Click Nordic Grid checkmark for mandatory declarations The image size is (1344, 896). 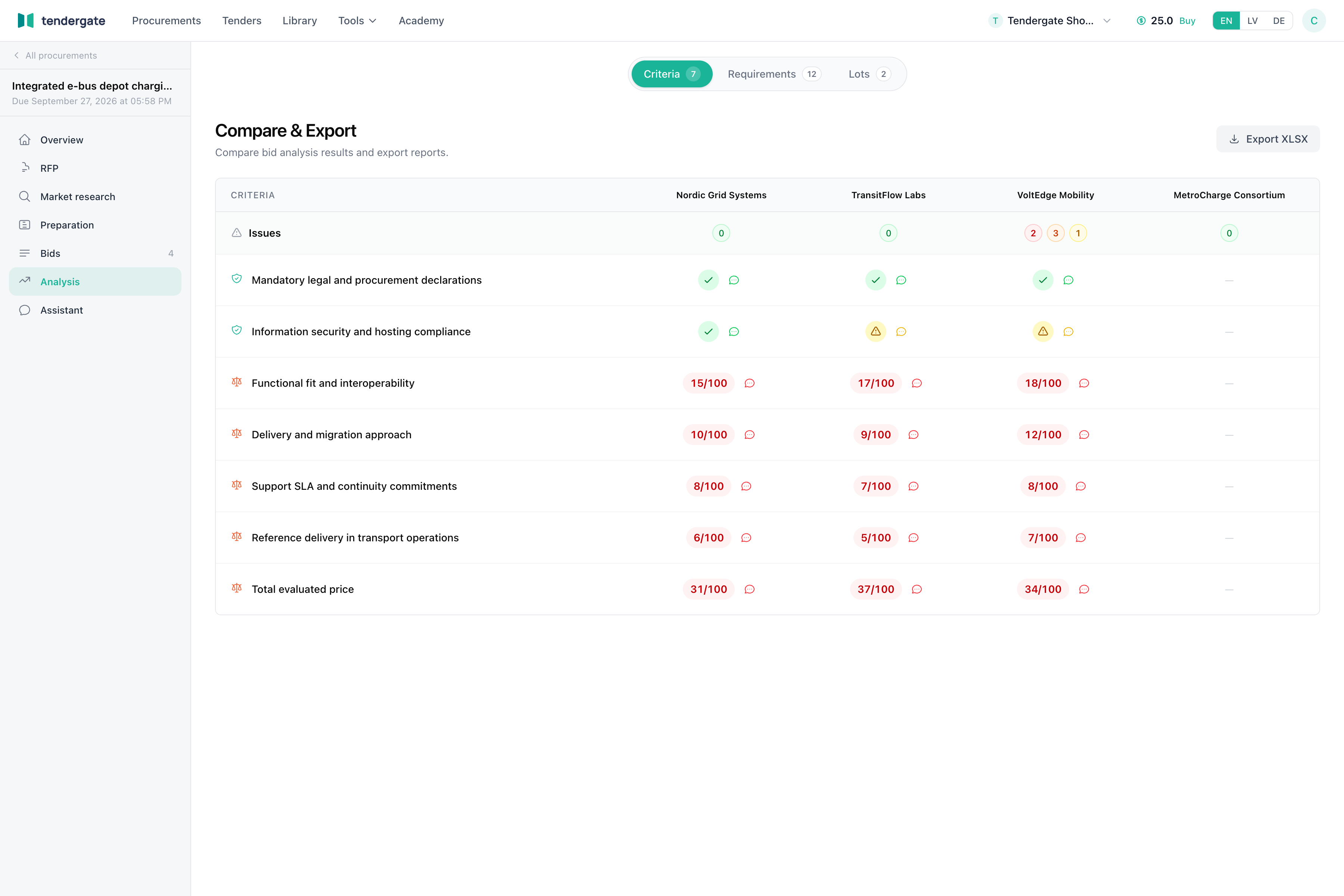[x=709, y=280]
